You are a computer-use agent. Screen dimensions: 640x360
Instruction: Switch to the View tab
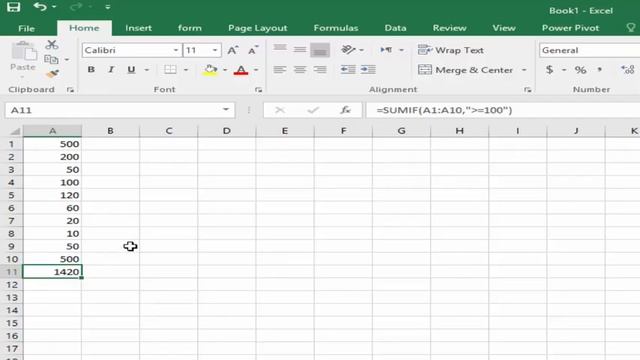[x=504, y=28]
